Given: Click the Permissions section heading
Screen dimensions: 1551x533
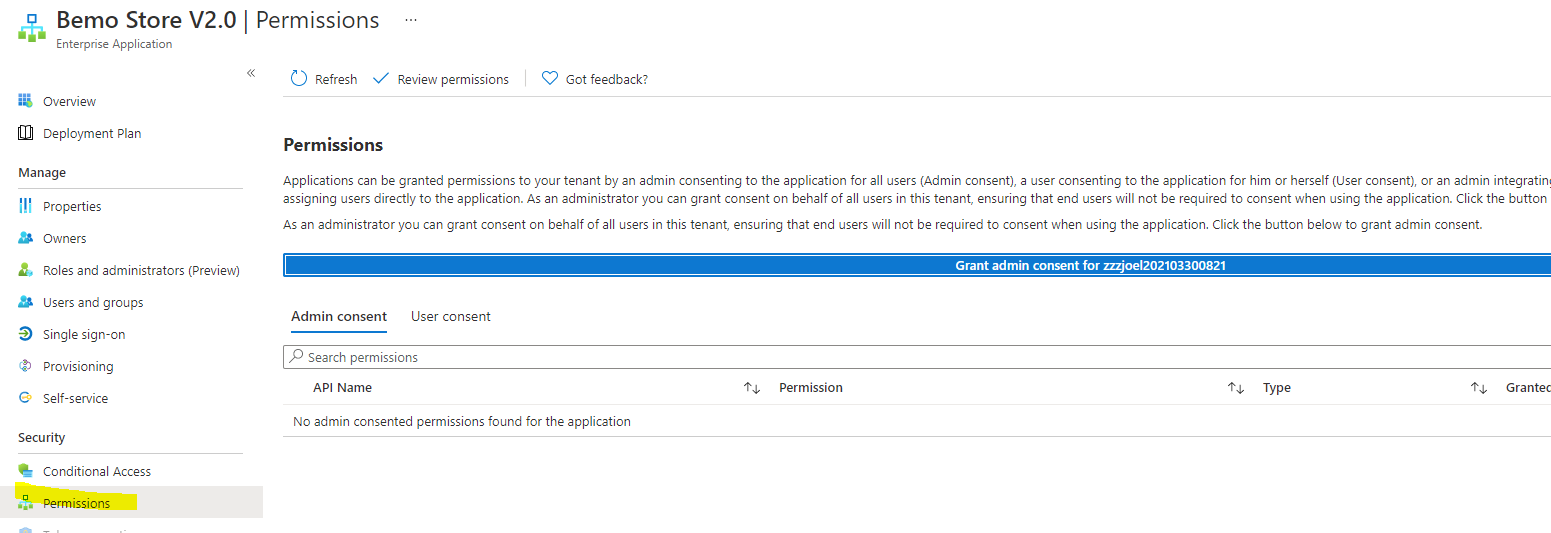Looking at the screenshot, I should tap(333, 145).
